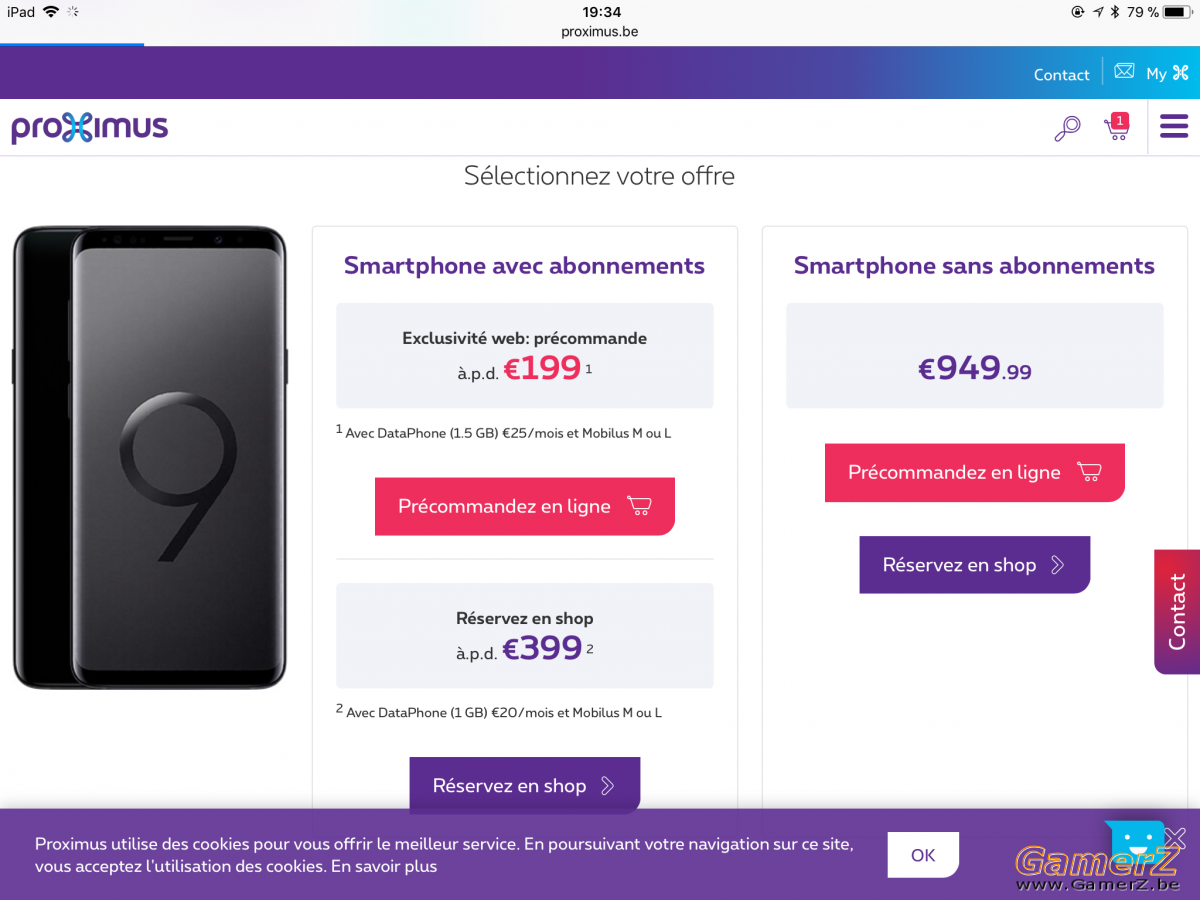This screenshot has height=900, width=1200.
Task: Select the €199 web-exclusive preorder box
Action: 525,356
